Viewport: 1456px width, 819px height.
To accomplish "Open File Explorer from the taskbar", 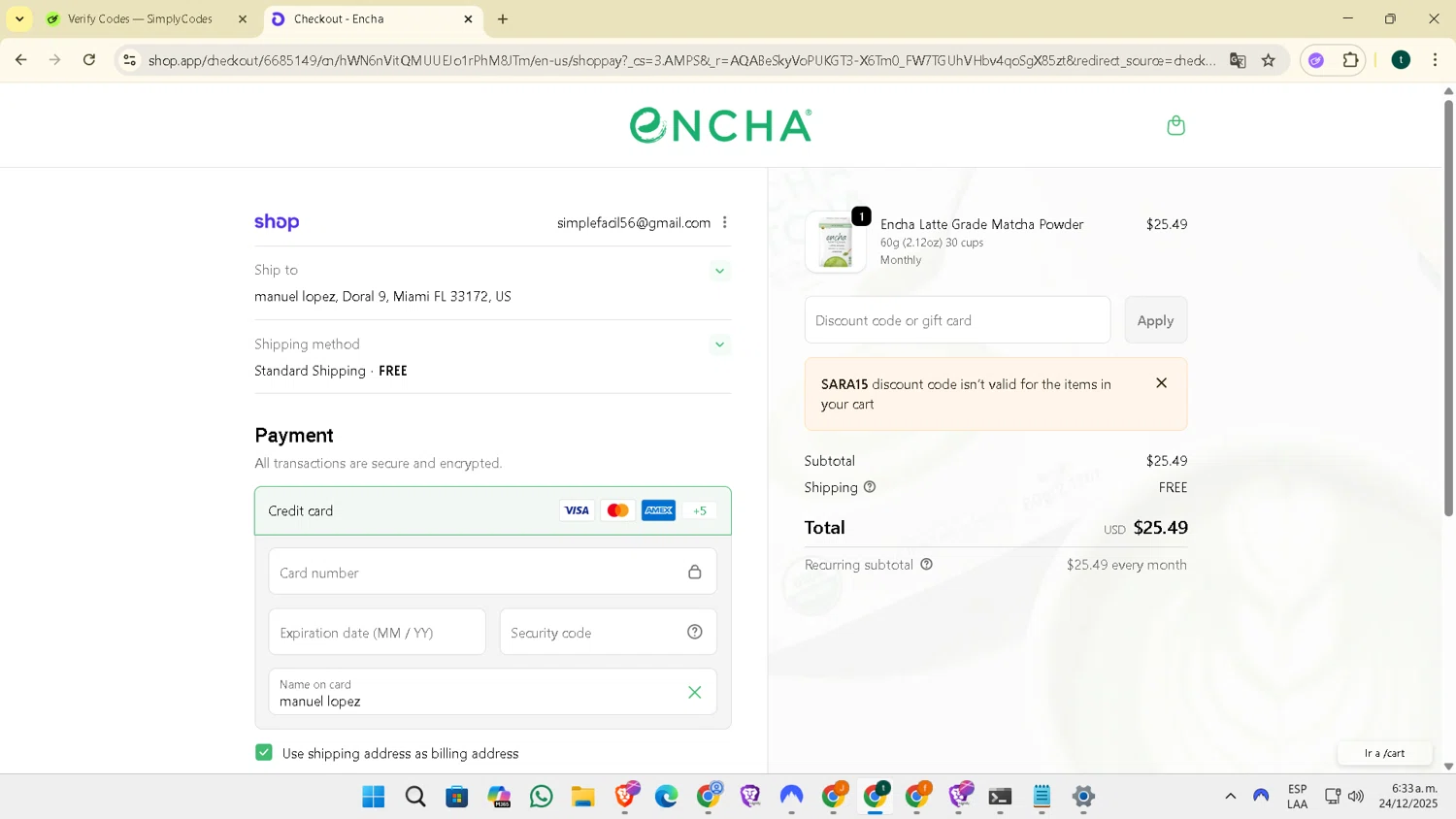I will pos(582,797).
